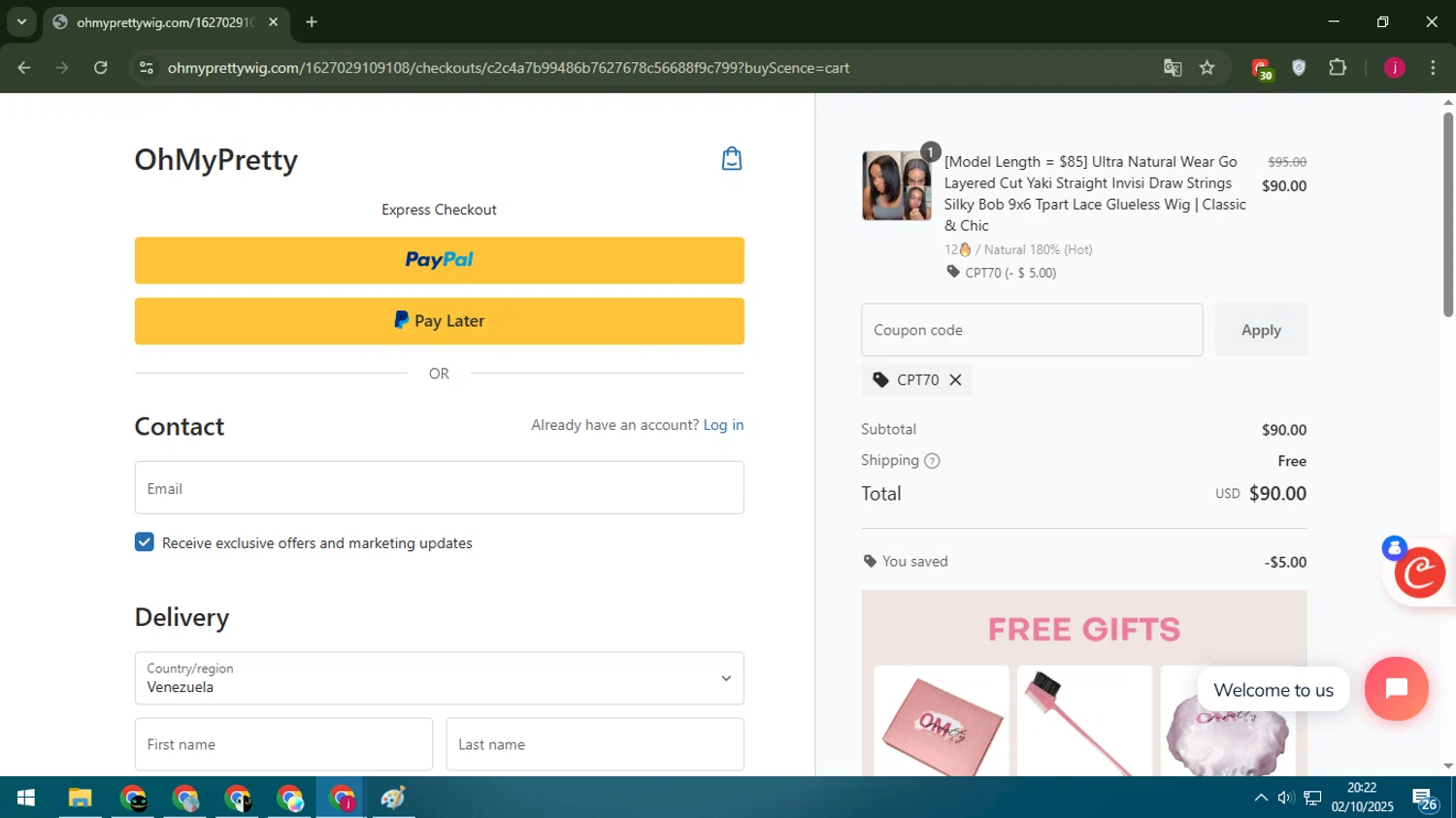This screenshot has width=1456, height=818.
Task: Click the FREE GIFTS banner heading
Action: tap(1084, 630)
